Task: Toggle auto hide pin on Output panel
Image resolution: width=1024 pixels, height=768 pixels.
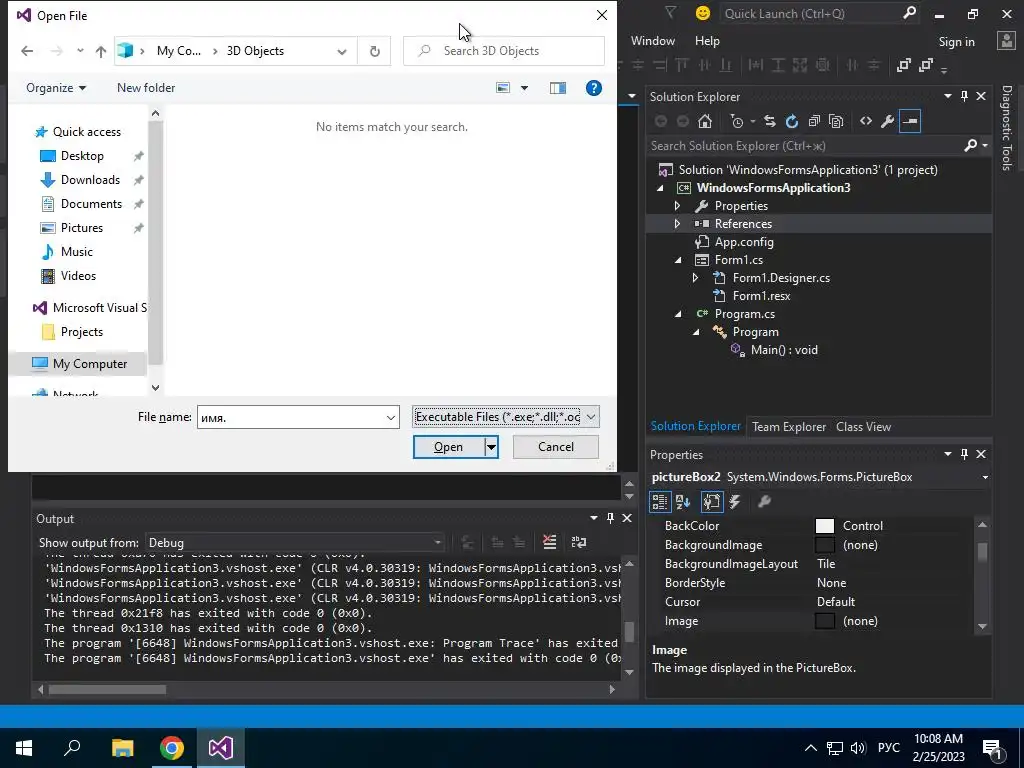Action: coord(611,518)
